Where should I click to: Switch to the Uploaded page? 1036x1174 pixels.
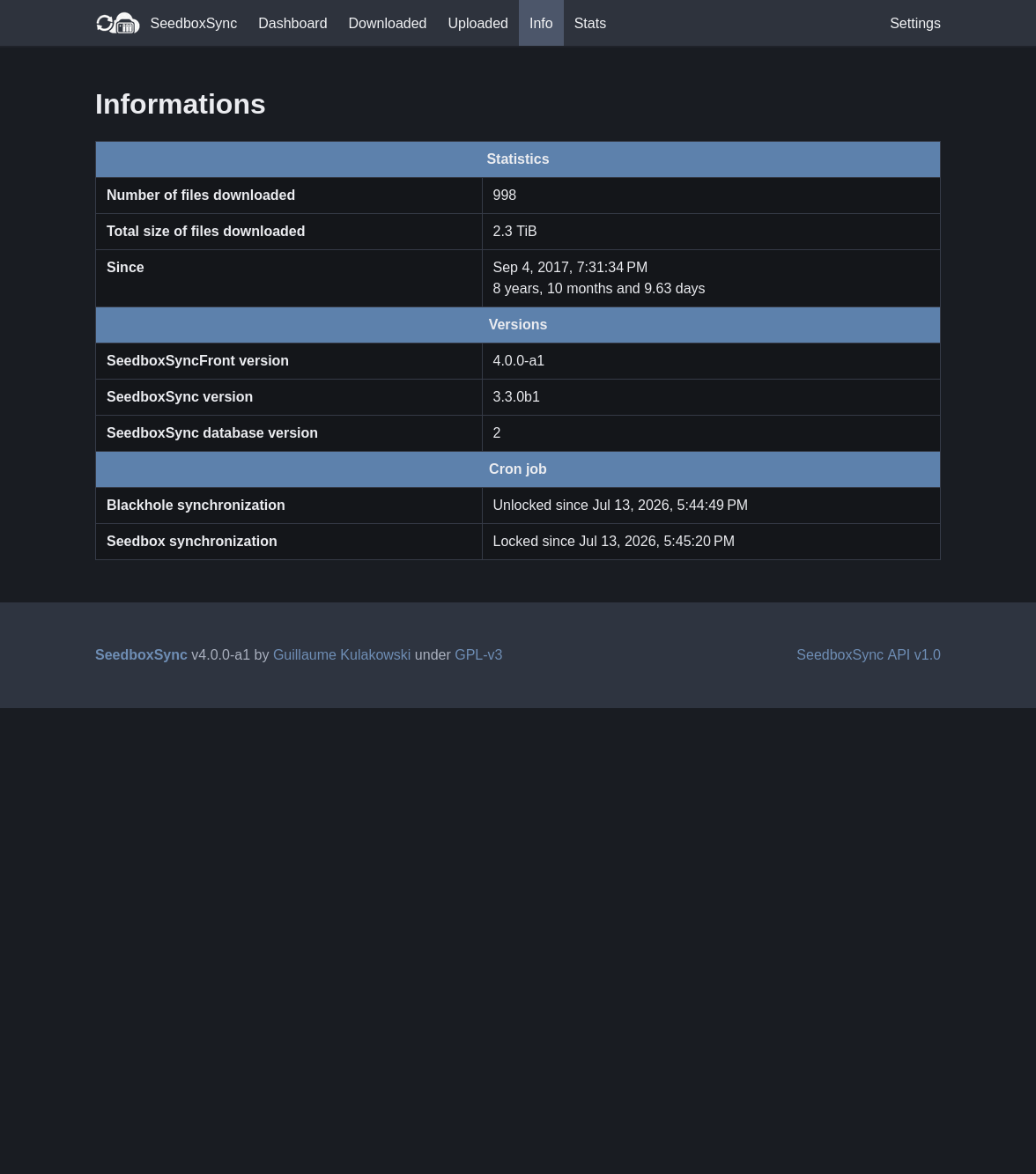click(x=477, y=24)
